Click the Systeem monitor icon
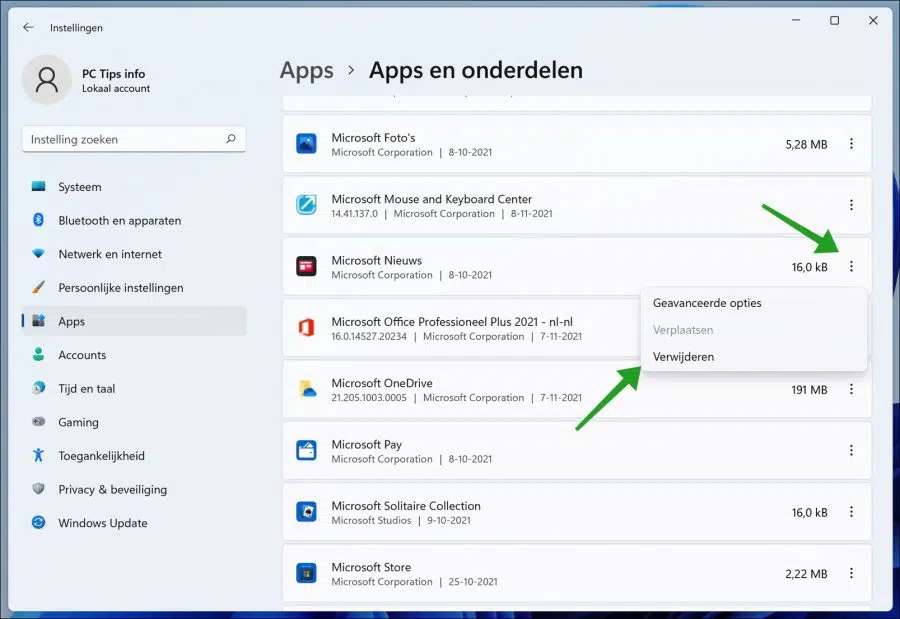 tap(38, 187)
